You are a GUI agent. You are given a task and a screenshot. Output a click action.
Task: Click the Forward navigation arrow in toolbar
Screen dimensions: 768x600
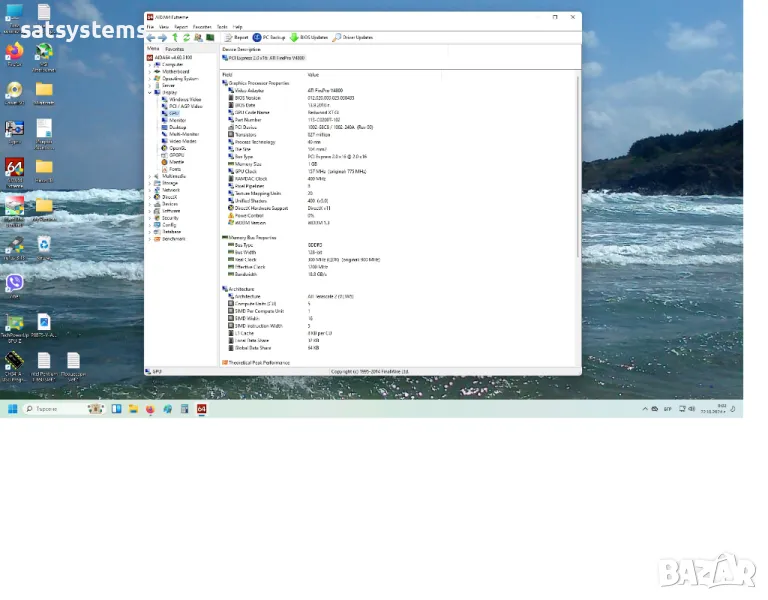point(162,37)
